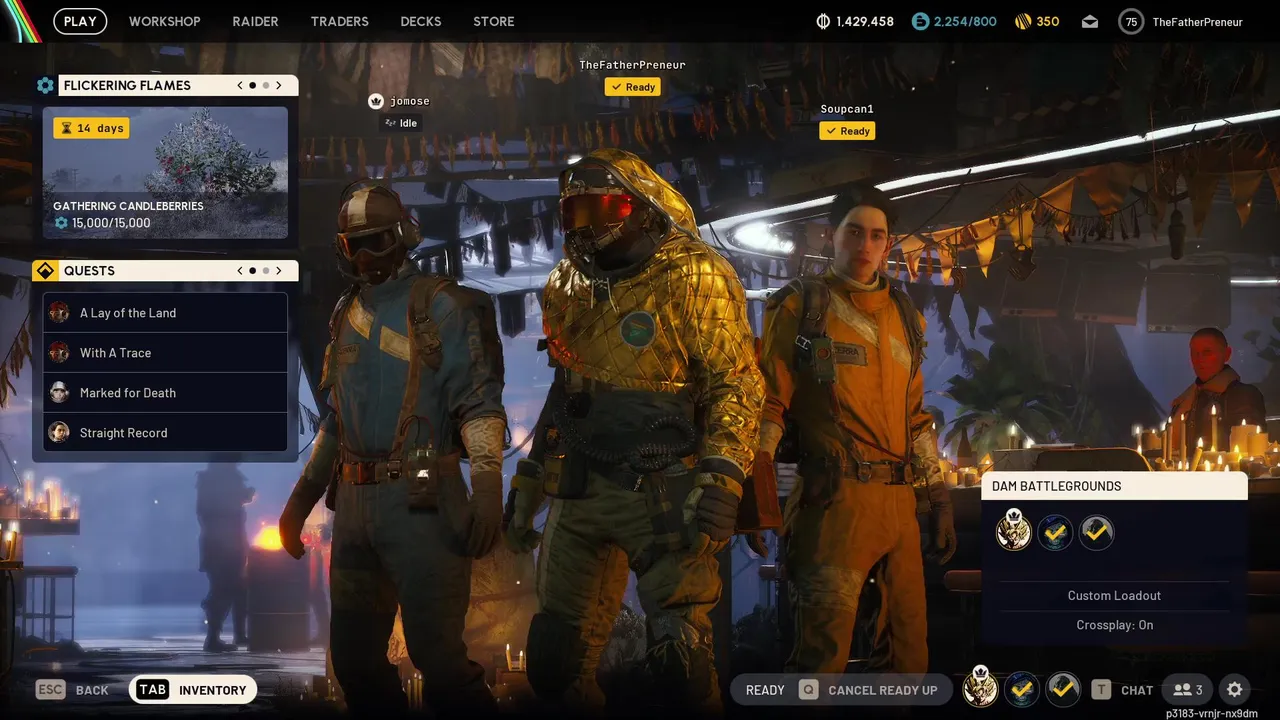Click the Q key hint icon
1280x720 pixels.
pos(808,690)
